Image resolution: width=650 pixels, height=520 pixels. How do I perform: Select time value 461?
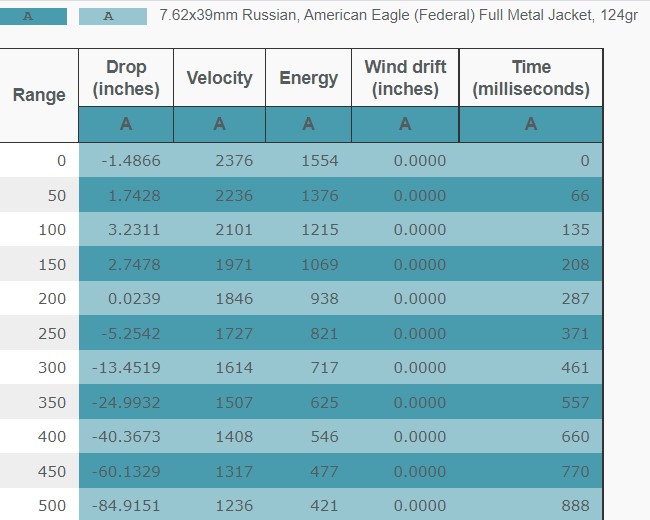coord(575,367)
